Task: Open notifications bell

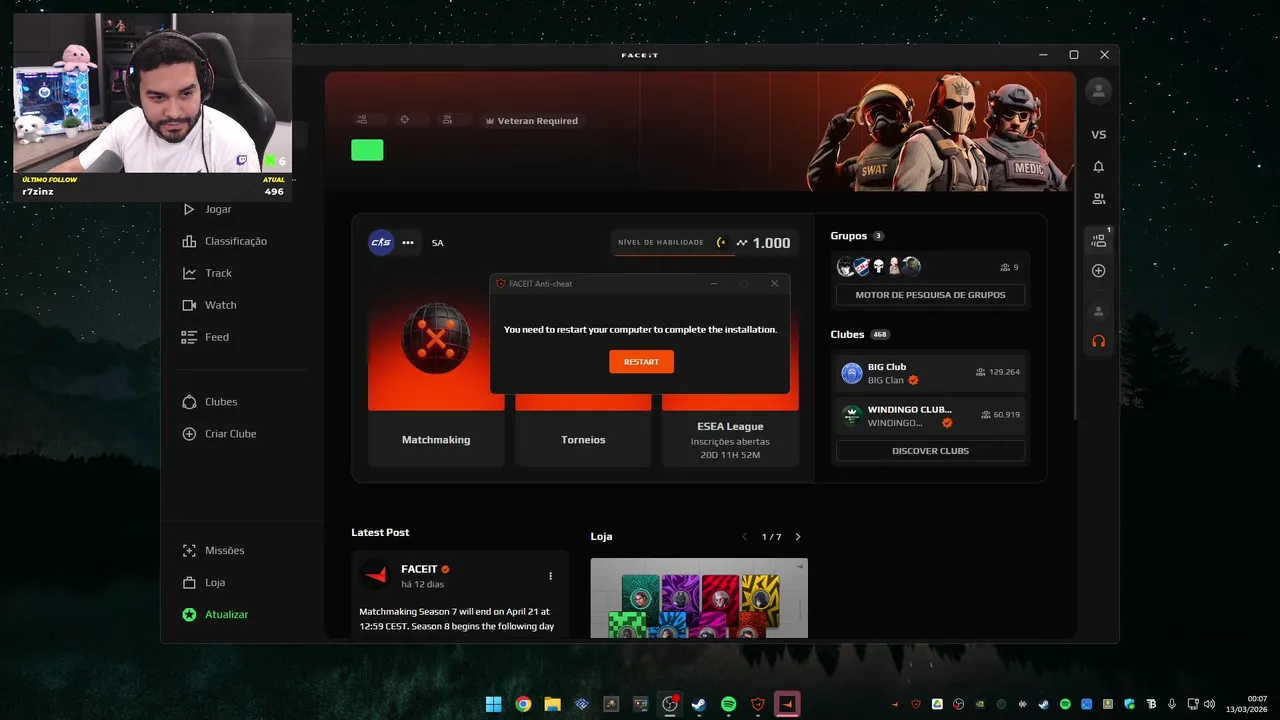Action: (1098, 167)
